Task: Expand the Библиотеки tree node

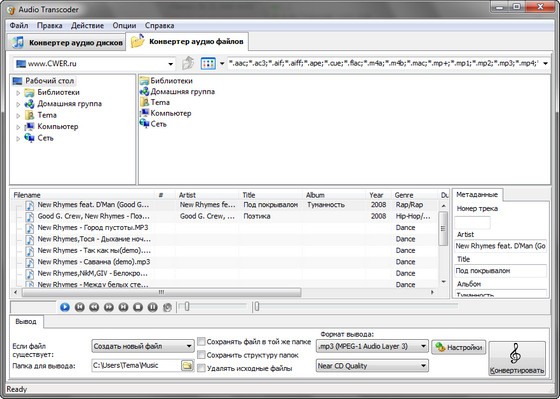Action: click(x=18, y=93)
